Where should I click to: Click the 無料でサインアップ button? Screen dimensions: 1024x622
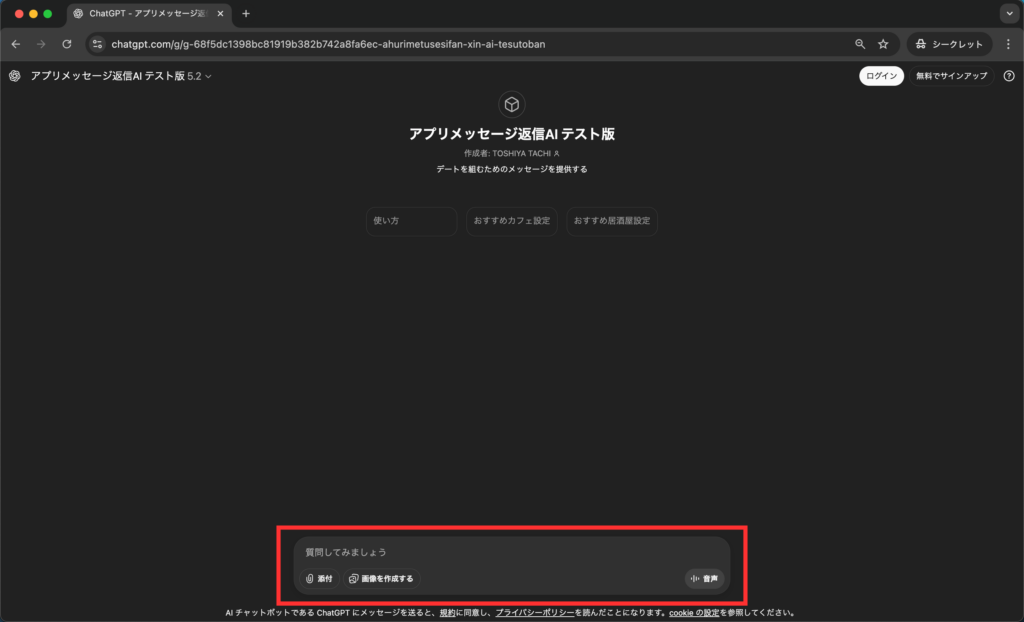pyautogui.click(x=951, y=76)
